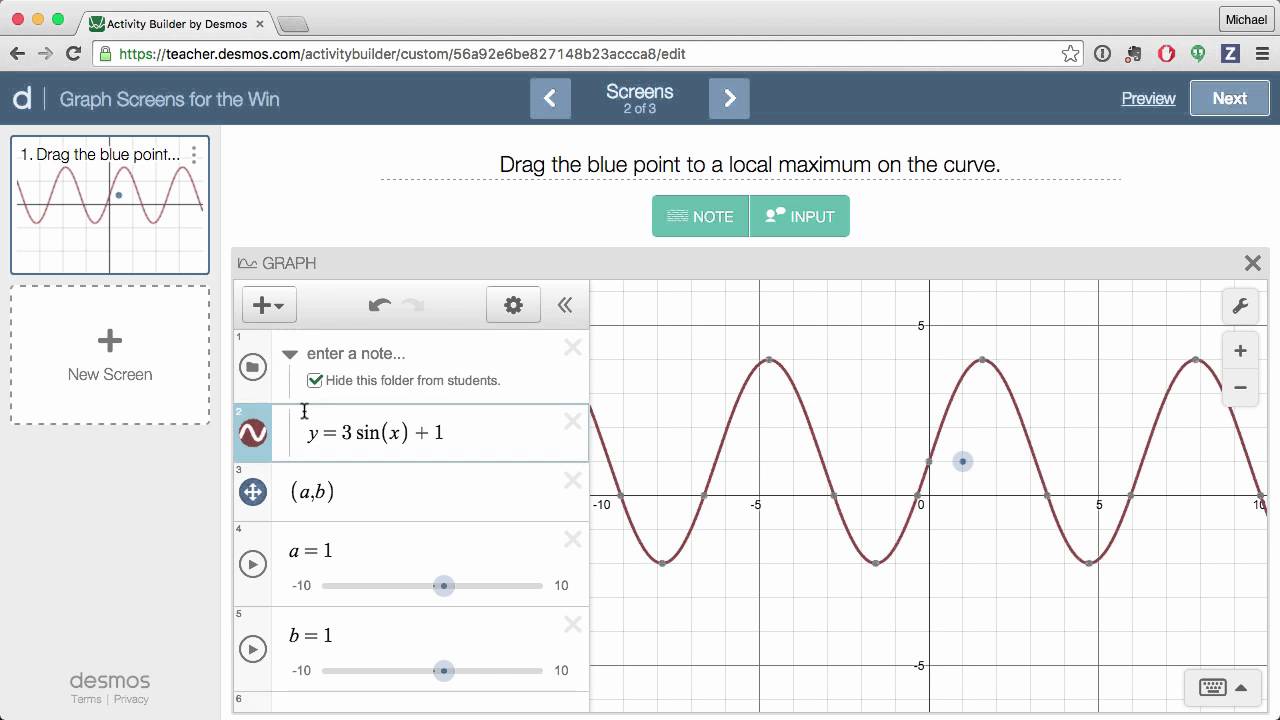Select the screen 1 thumbnail
The width and height of the screenshot is (1280, 720).
110,205
